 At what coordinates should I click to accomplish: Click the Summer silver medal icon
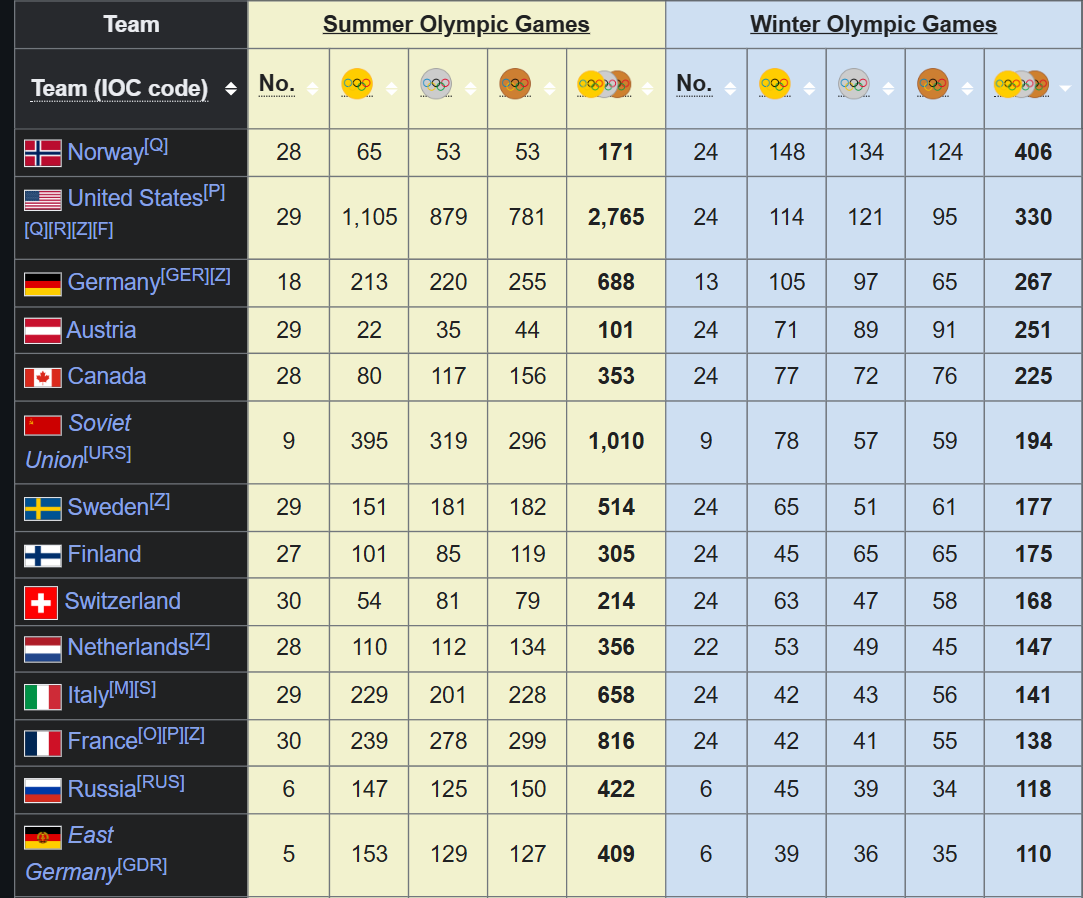(x=437, y=84)
